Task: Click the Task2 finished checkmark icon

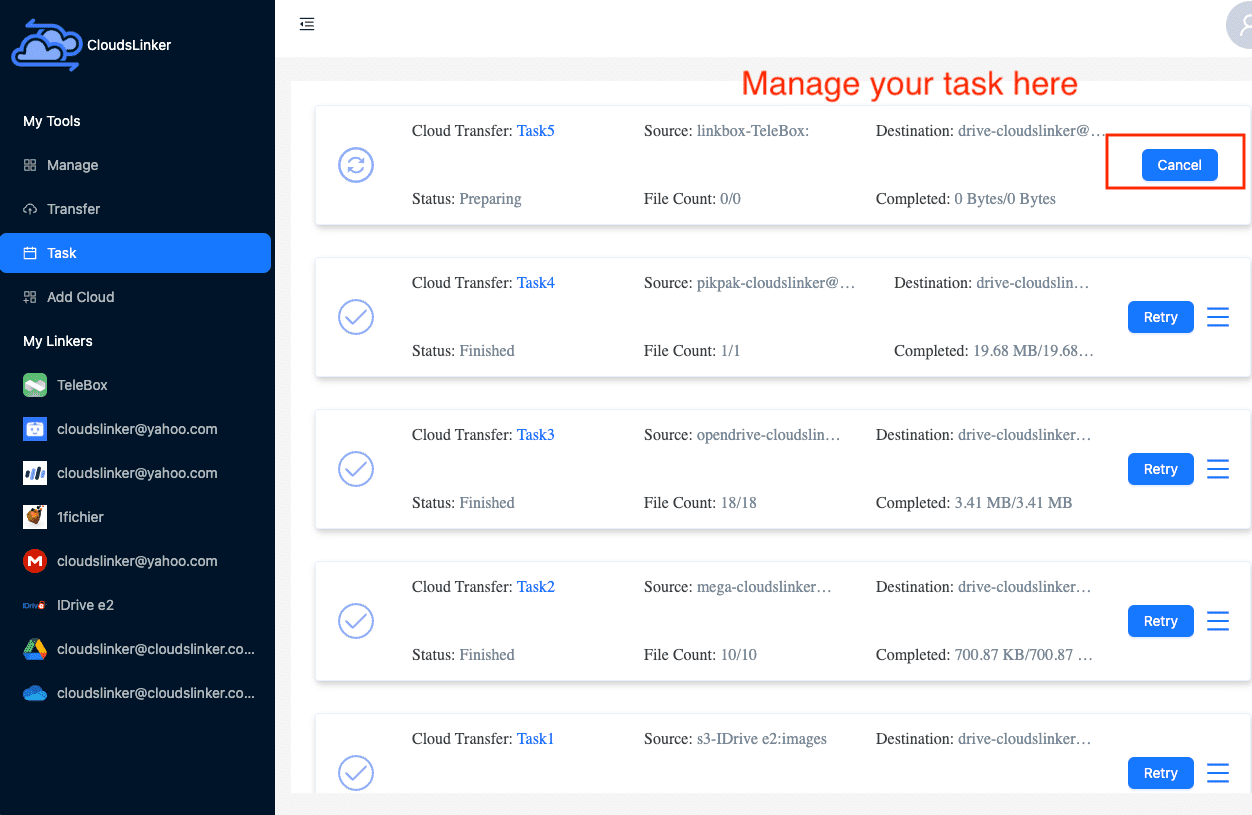Action: click(x=356, y=621)
